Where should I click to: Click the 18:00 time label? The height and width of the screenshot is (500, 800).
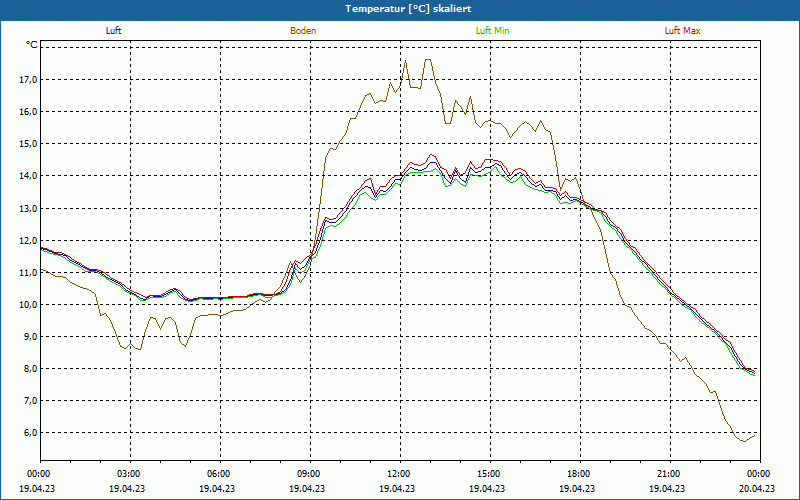click(579, 474)
